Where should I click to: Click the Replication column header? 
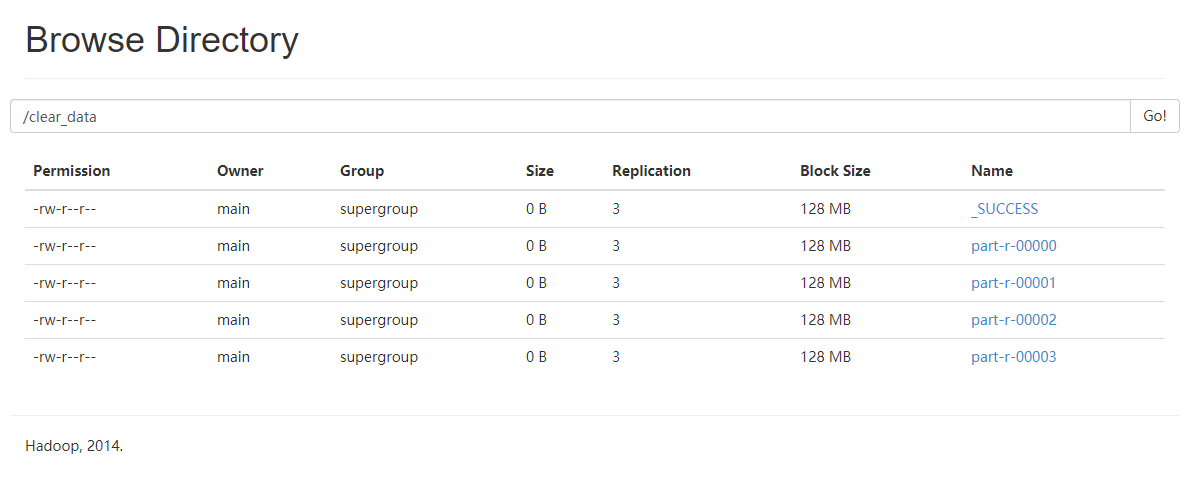(x=651, y=171)
